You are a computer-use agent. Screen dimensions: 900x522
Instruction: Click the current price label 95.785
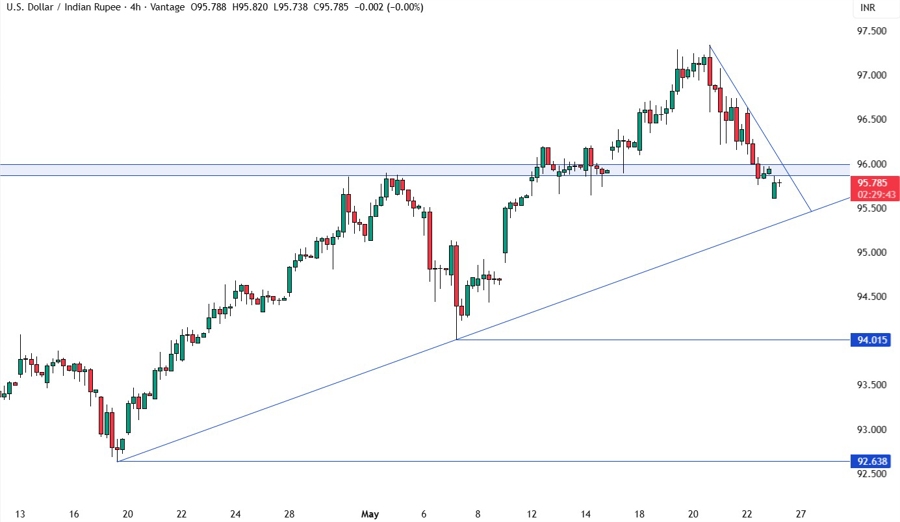pos(872,183)
